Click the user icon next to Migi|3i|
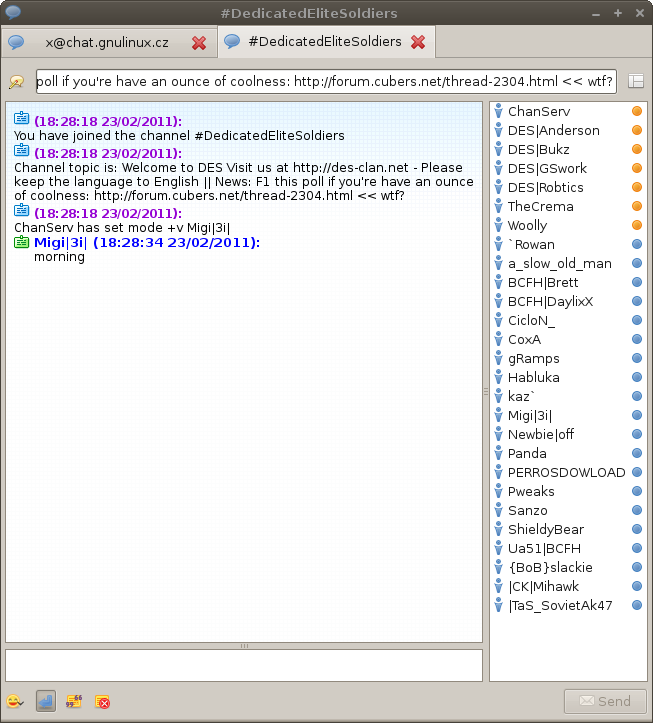The image size is (653, 723). 498,416
